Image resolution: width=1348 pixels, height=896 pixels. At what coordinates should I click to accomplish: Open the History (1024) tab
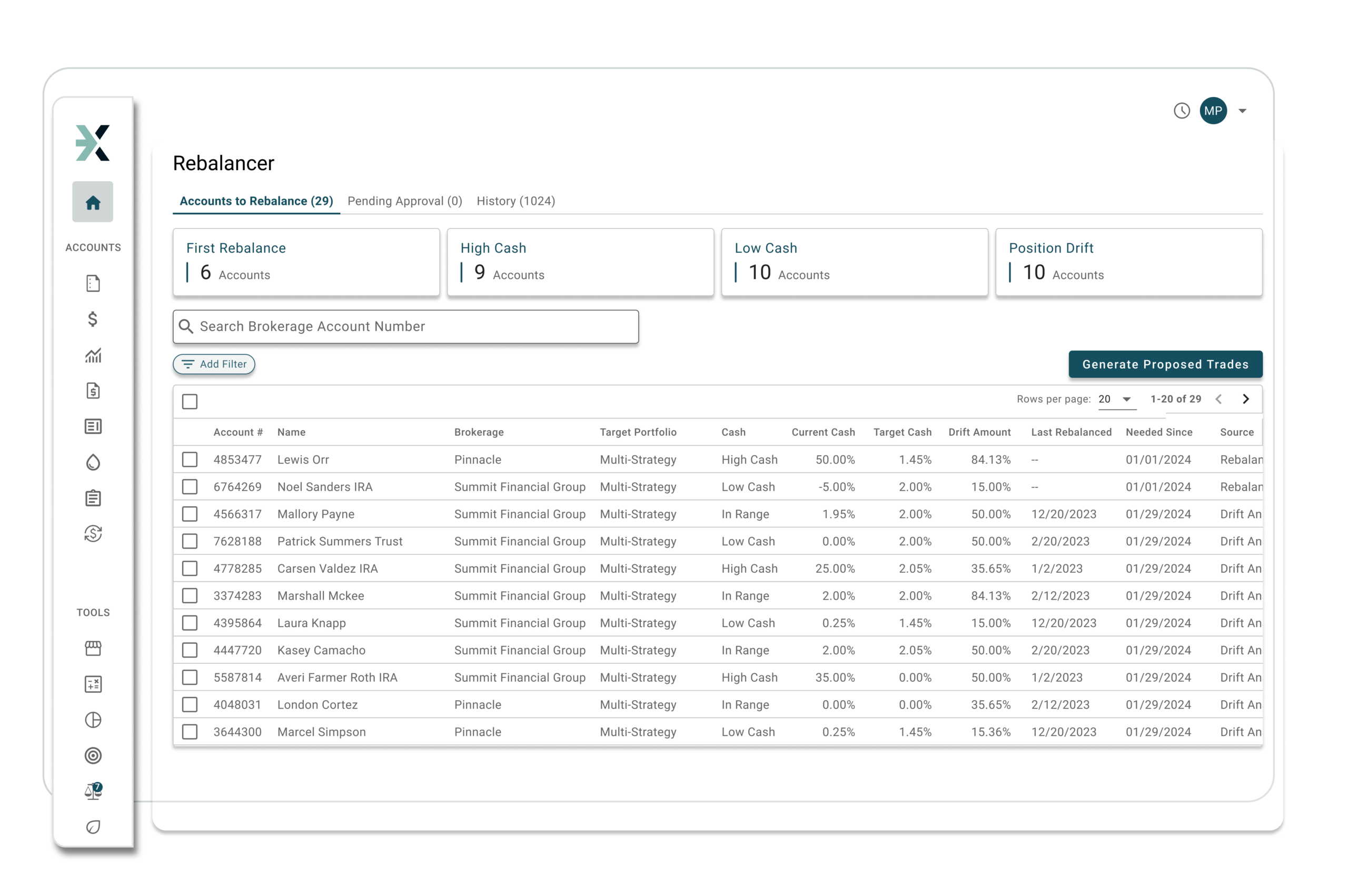coord(516,201)
